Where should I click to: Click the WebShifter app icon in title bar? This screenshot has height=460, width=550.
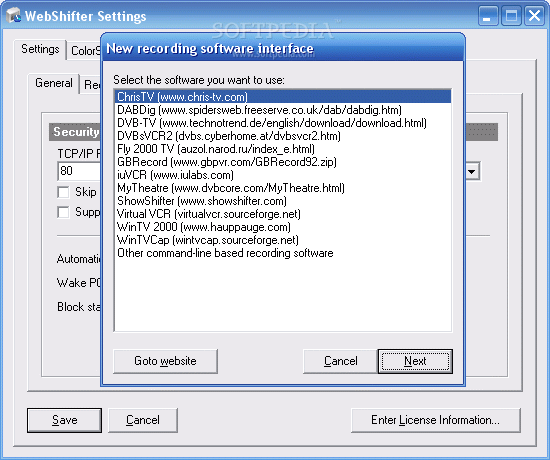13,16
